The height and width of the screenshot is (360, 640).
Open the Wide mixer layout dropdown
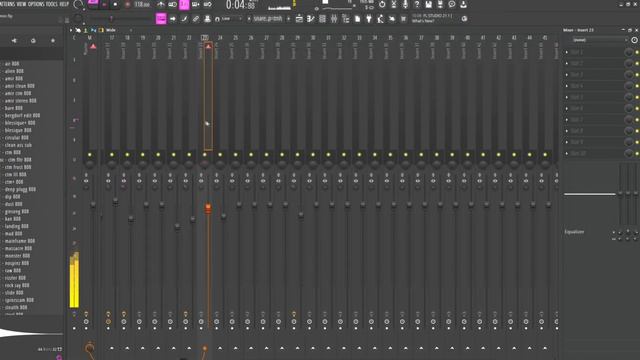pyautogui.click(x=118, y=30)
